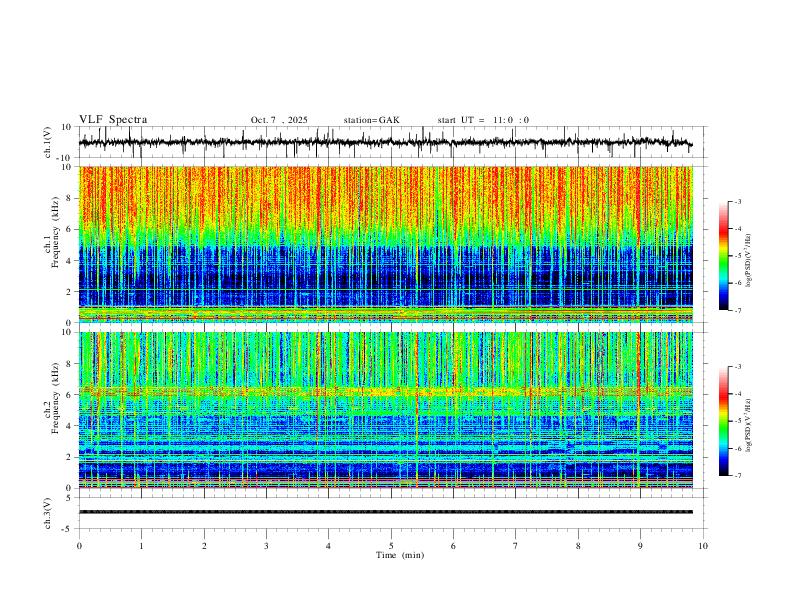The width and height of the screenshot is (792, 612).
Task: Click the time axis tick label "9"
Action: click(x=640, y=546)
